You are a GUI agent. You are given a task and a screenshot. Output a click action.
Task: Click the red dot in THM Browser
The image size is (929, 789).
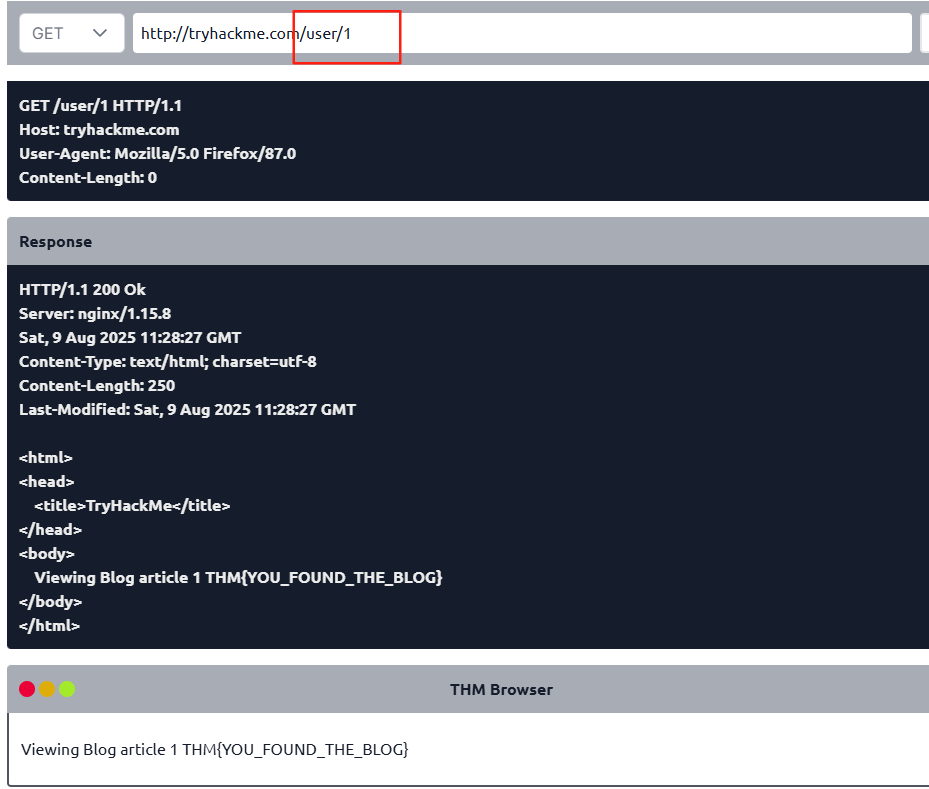pos(27,689)
